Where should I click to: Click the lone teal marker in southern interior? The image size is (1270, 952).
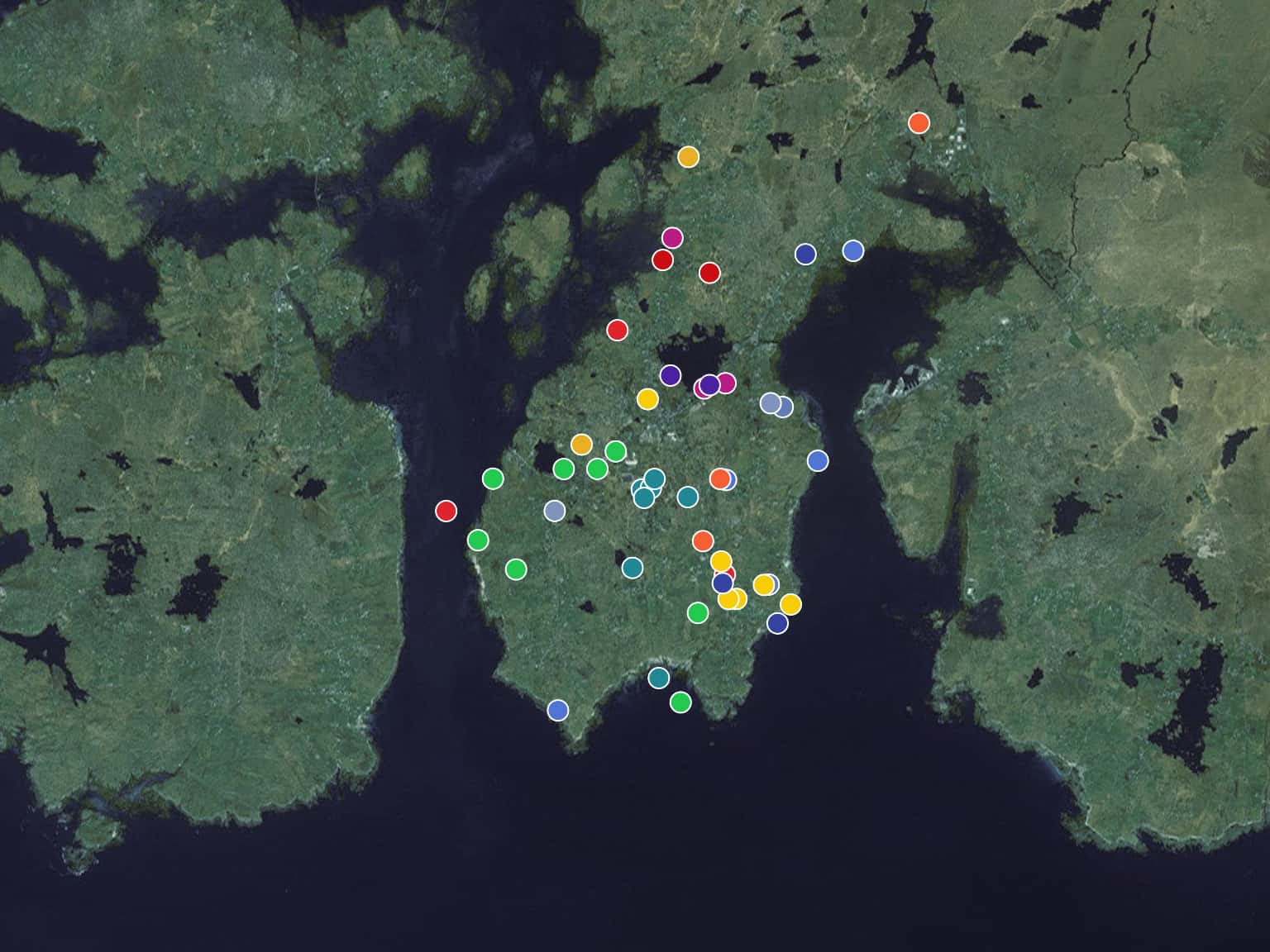633,568
